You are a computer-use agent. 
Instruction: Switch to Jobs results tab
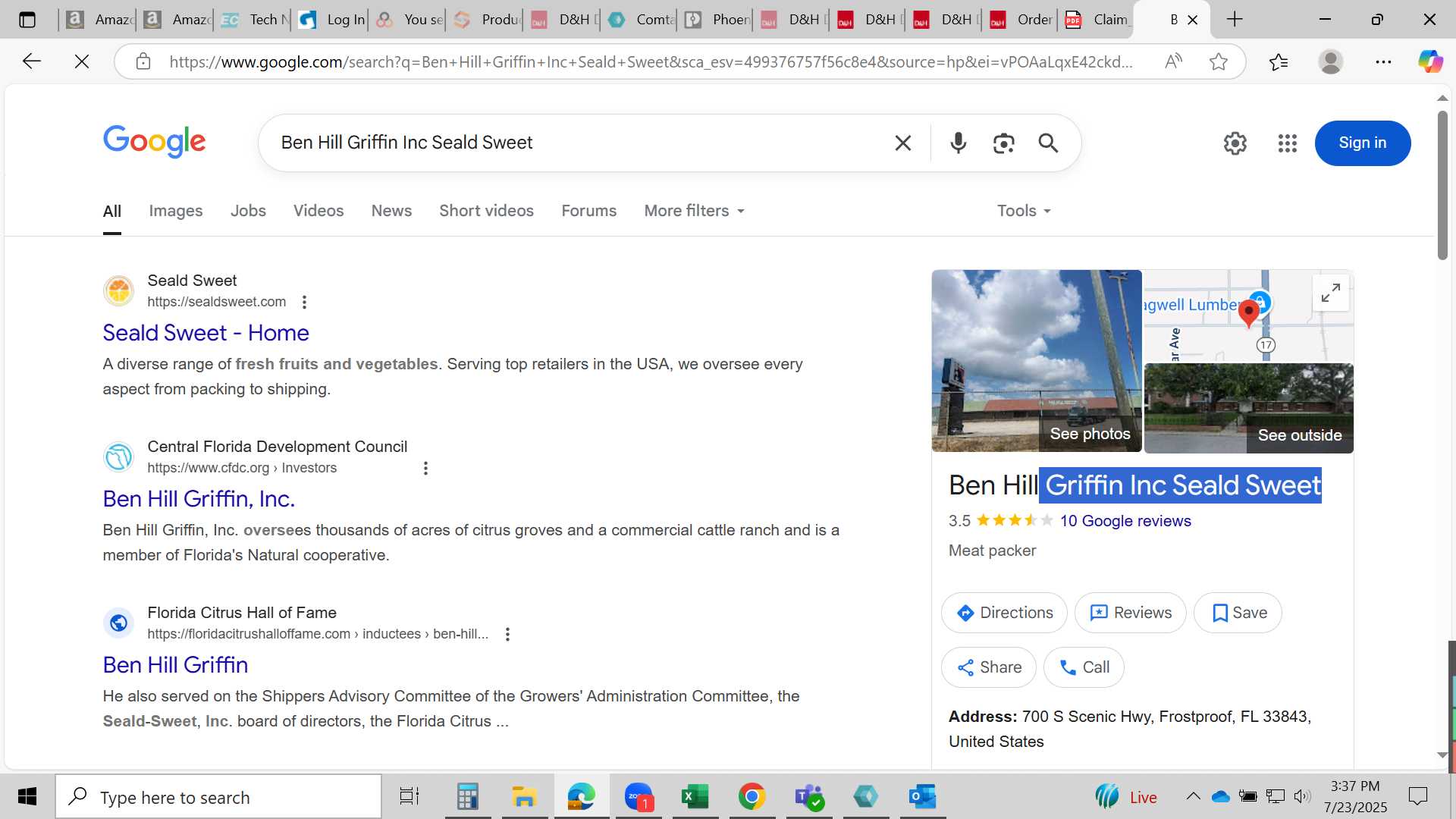[248, 211]
